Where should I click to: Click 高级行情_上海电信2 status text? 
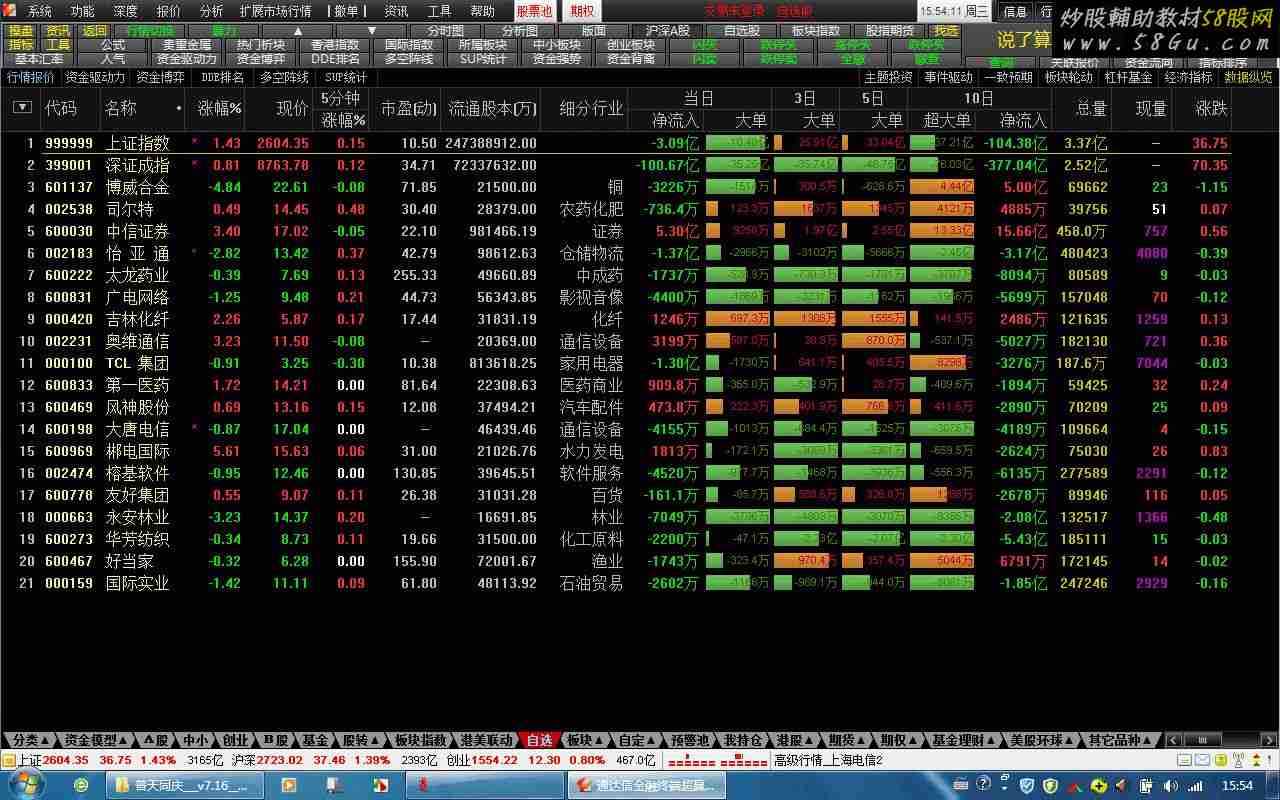pos(828,760)
